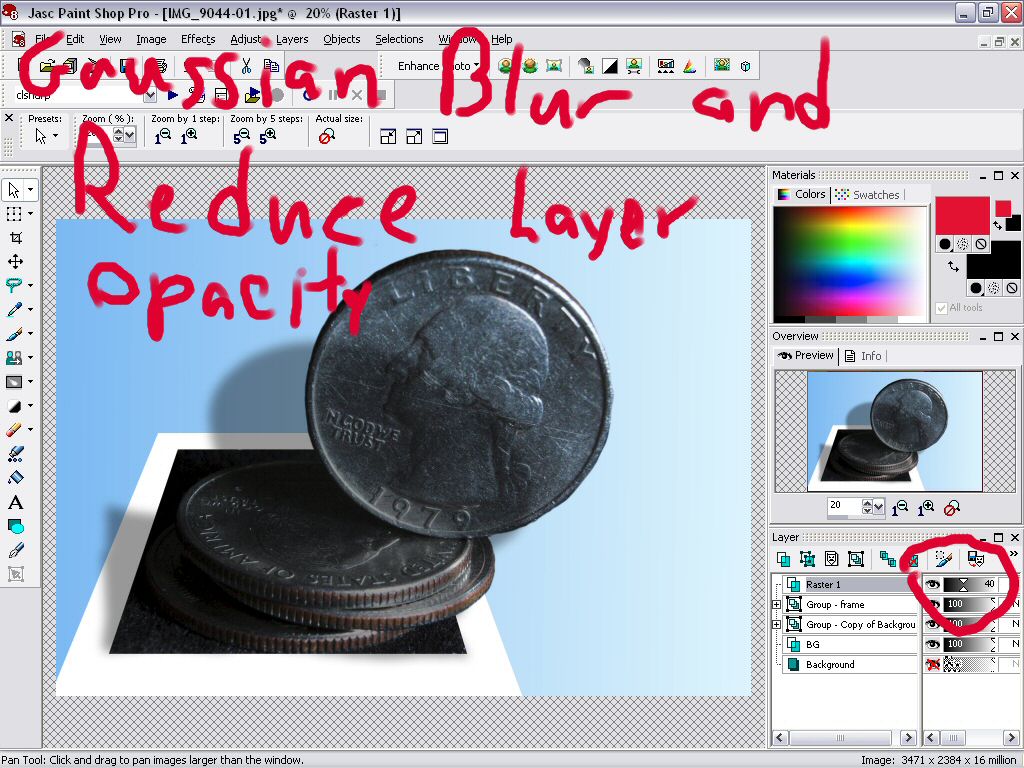1024x768 pixels.
Task: Open the Effects menu
Action: pyautogui.click(x=198, y=39)
